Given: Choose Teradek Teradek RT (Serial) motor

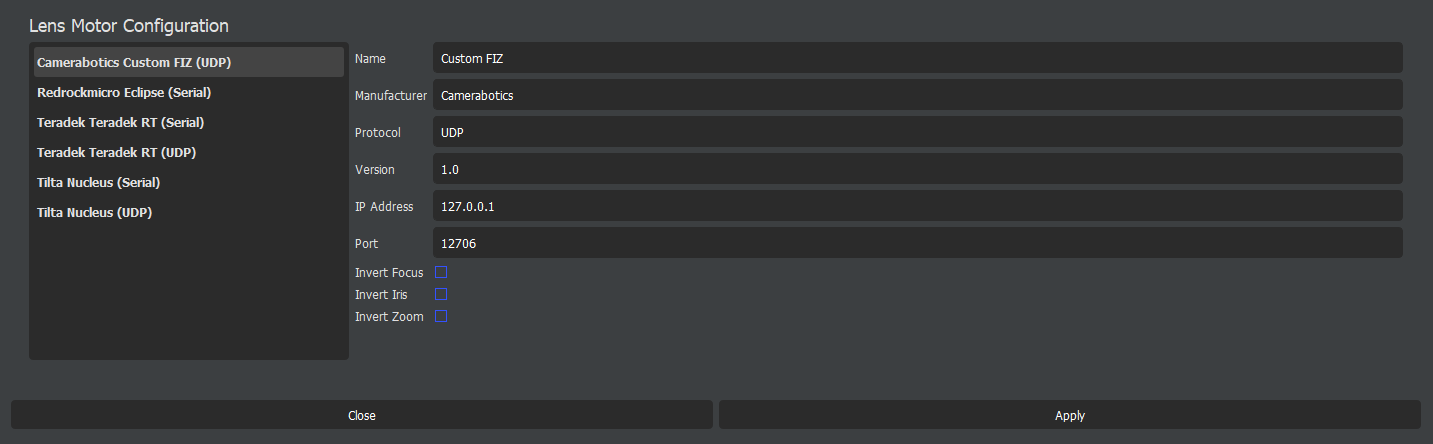Looking at the screenshot, I should point(189,122).
